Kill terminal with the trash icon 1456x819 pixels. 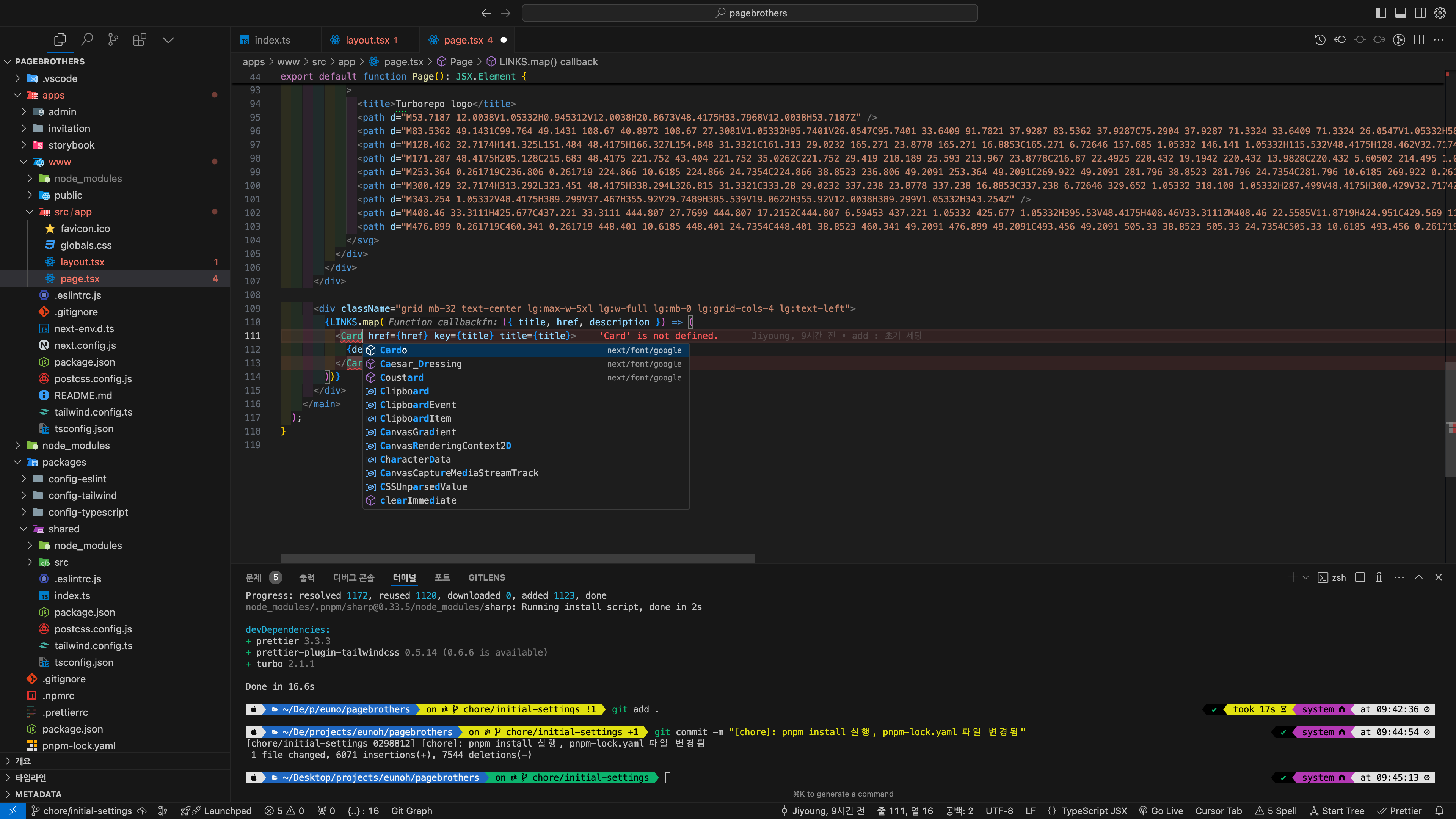pyautogui.click(x=1379, y=577)
